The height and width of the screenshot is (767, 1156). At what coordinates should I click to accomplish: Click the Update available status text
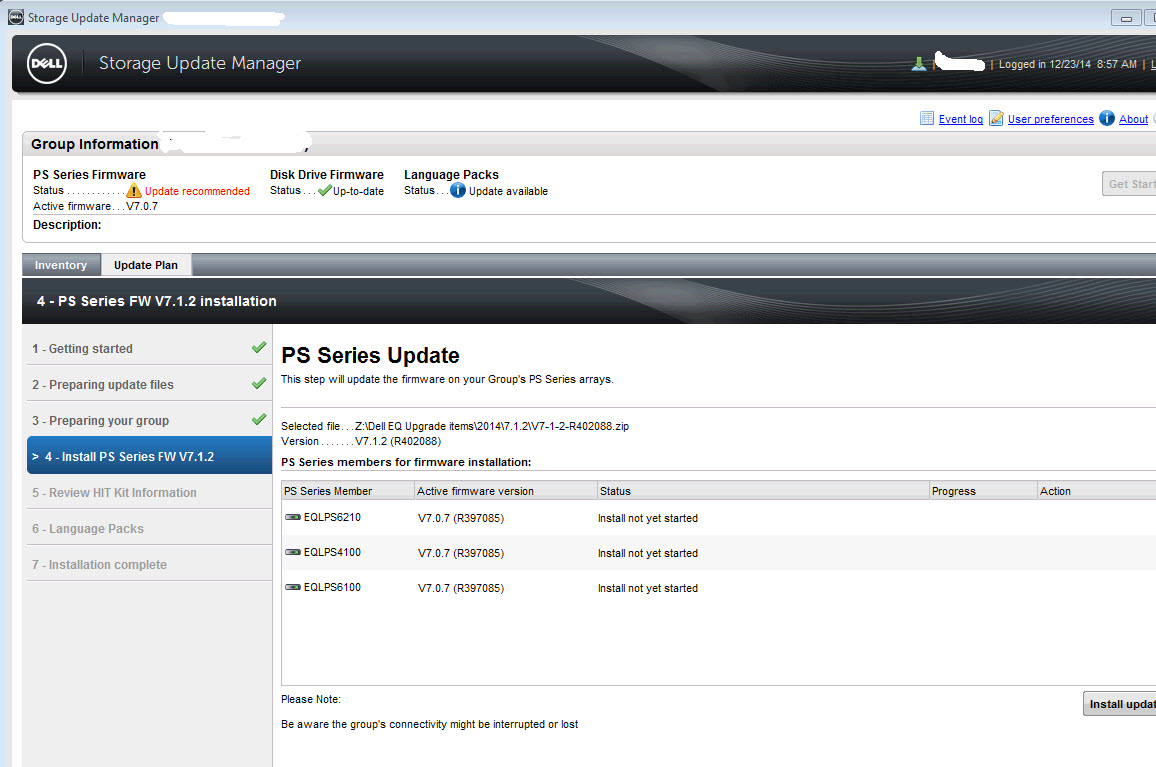(x=508, y=191)
